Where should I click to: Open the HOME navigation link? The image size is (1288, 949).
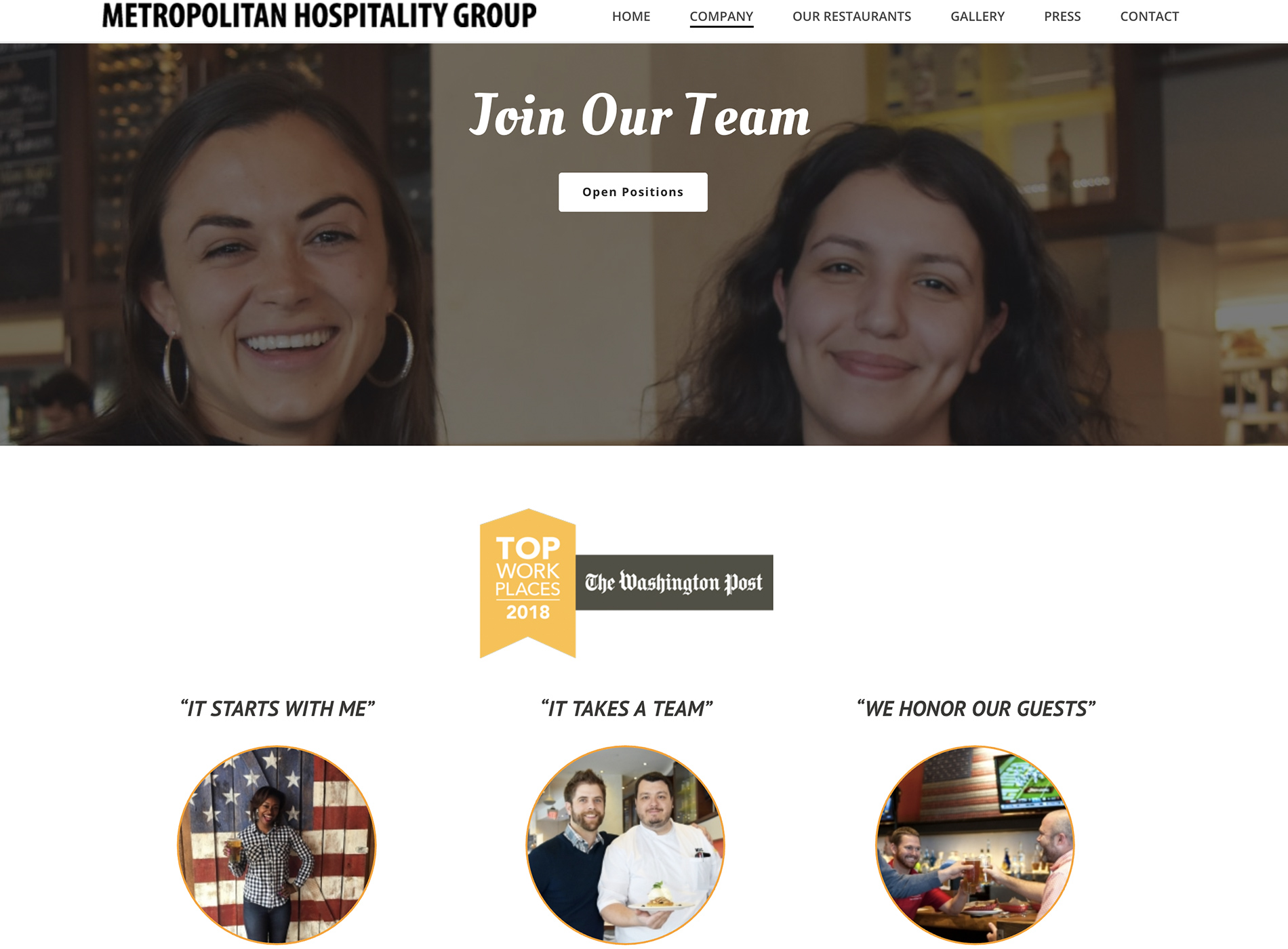coord(630,16)
